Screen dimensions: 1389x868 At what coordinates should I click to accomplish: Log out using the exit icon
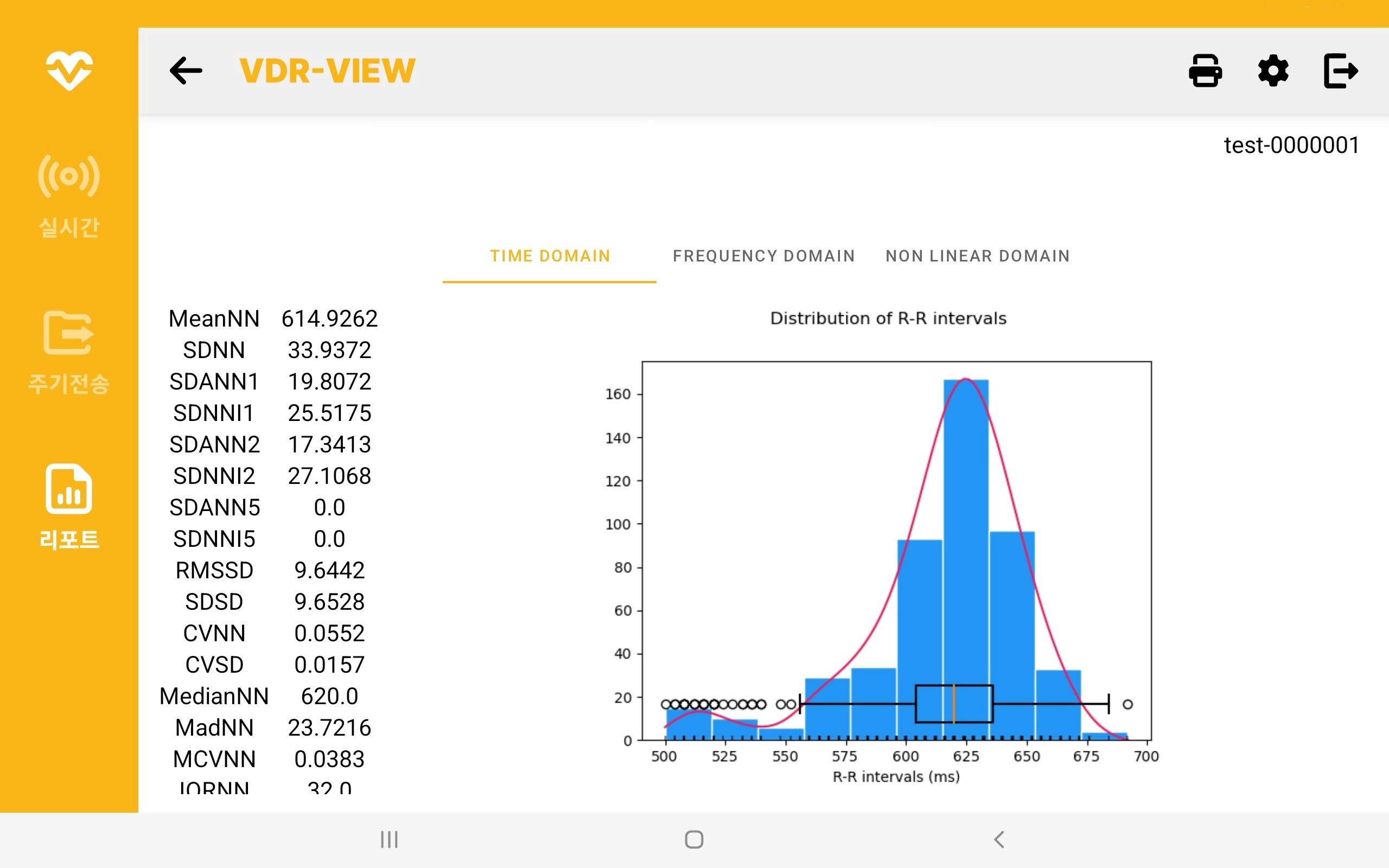coord(1341,71)
